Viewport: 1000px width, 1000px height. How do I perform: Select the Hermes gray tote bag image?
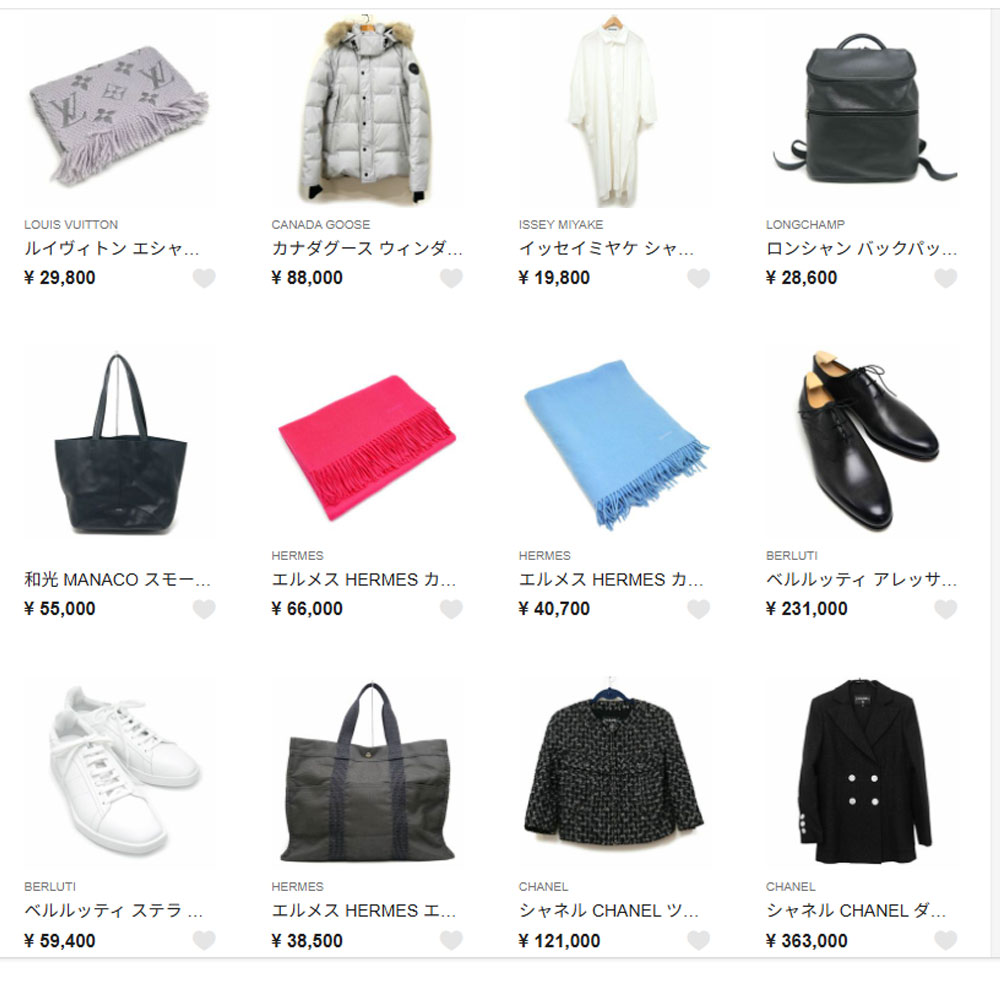point(367,773)
